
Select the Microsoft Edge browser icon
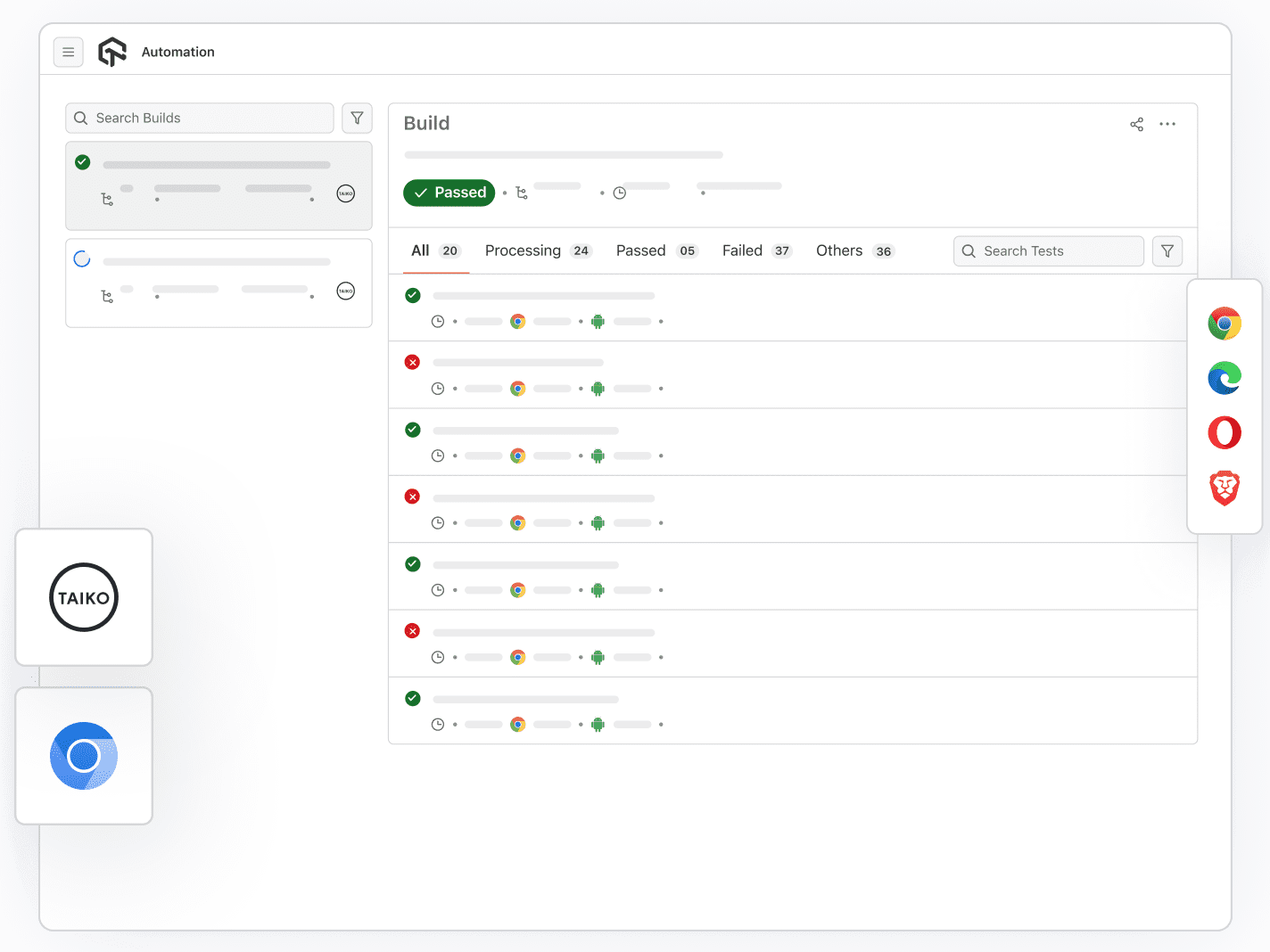[1224, 378]
